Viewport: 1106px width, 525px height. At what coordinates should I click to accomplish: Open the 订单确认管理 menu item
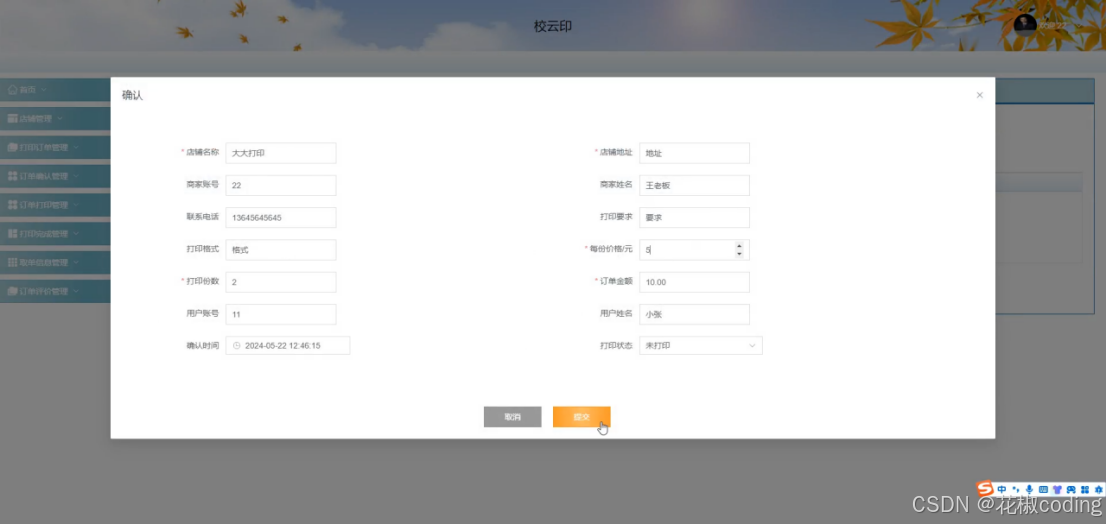point(55,176)
